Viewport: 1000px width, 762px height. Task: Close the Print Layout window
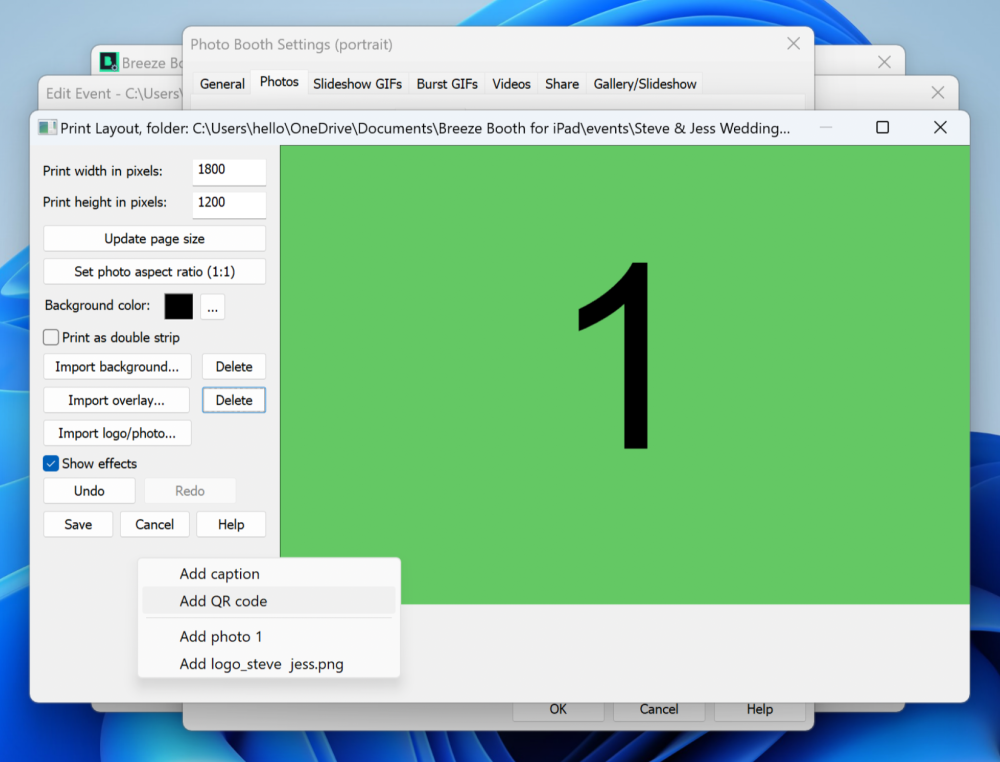tap(940, 128)
